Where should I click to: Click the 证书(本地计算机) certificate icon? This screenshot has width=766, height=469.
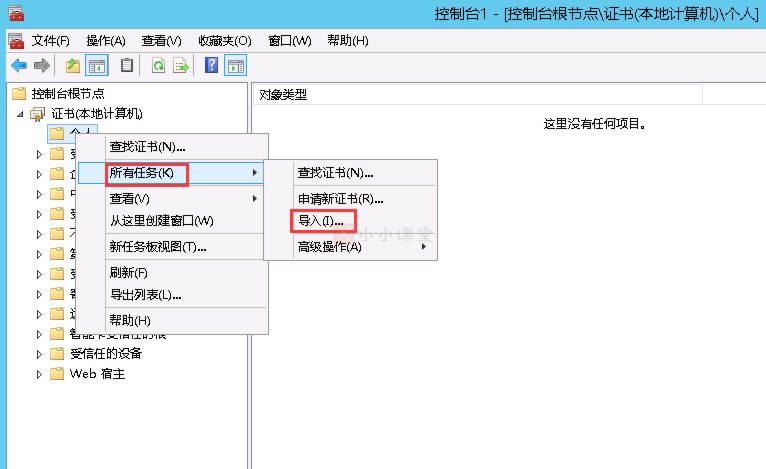click(37, 114)
